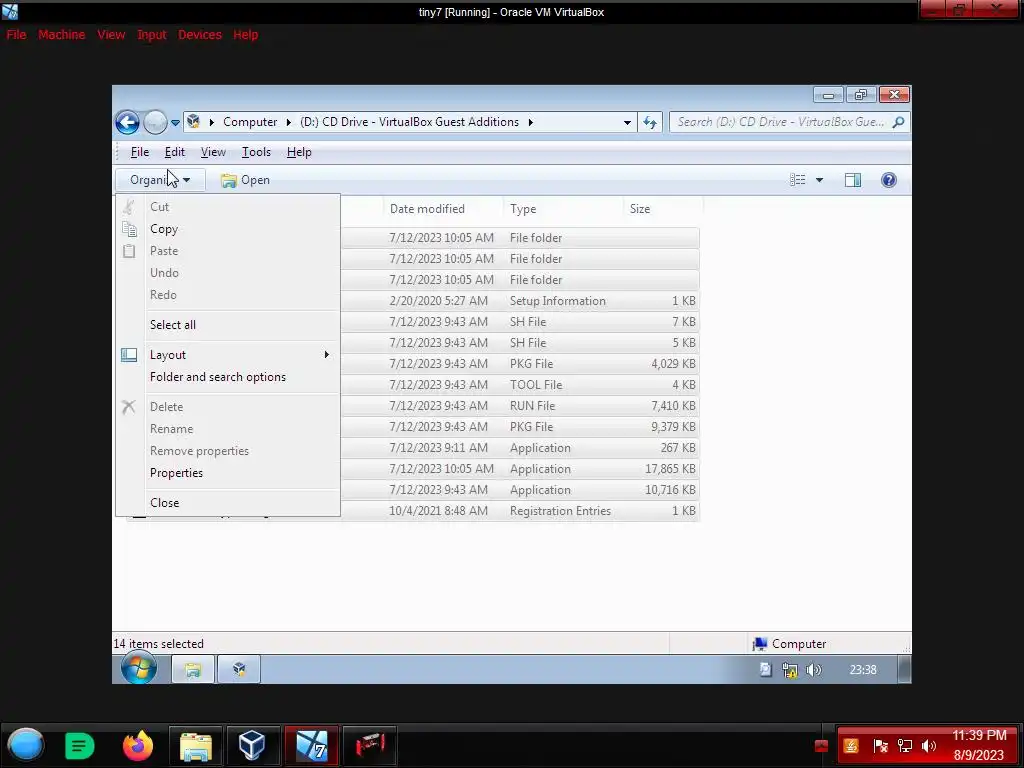
Task: Click the Open toolbar button
Action: pos(246,180)
